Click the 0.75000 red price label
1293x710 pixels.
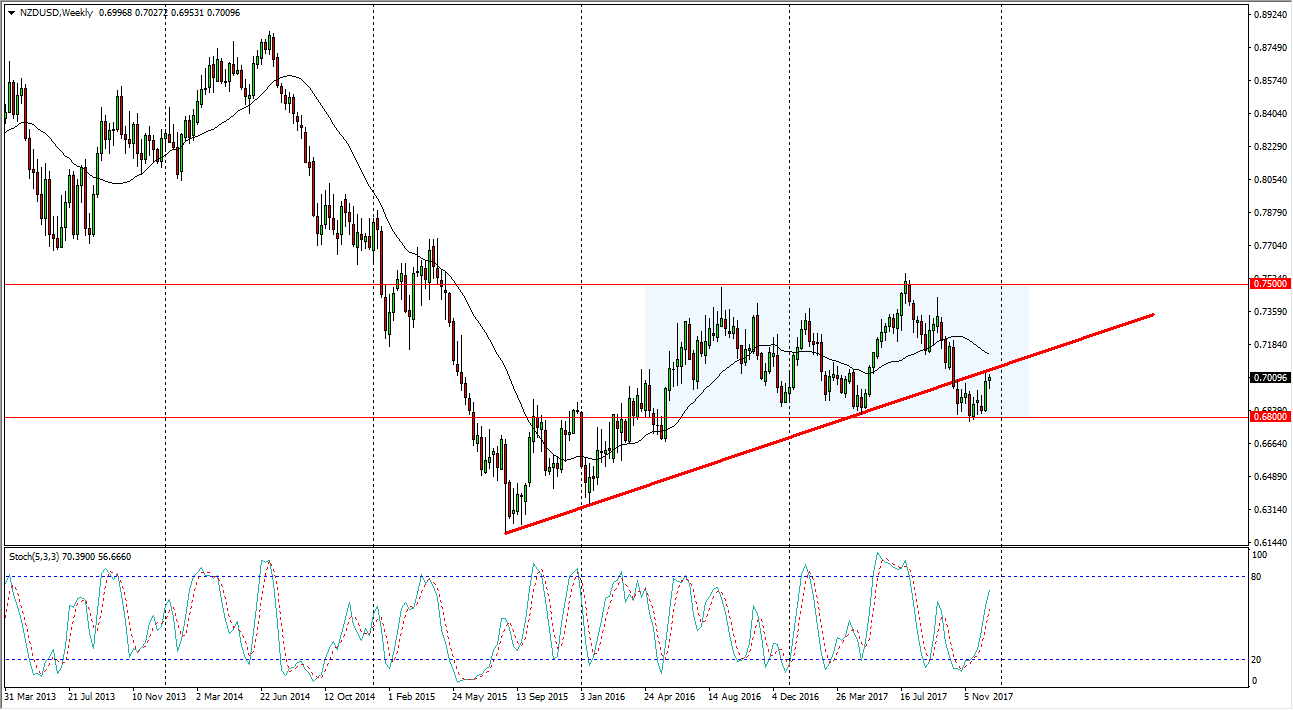click(x=1268, y=284)
